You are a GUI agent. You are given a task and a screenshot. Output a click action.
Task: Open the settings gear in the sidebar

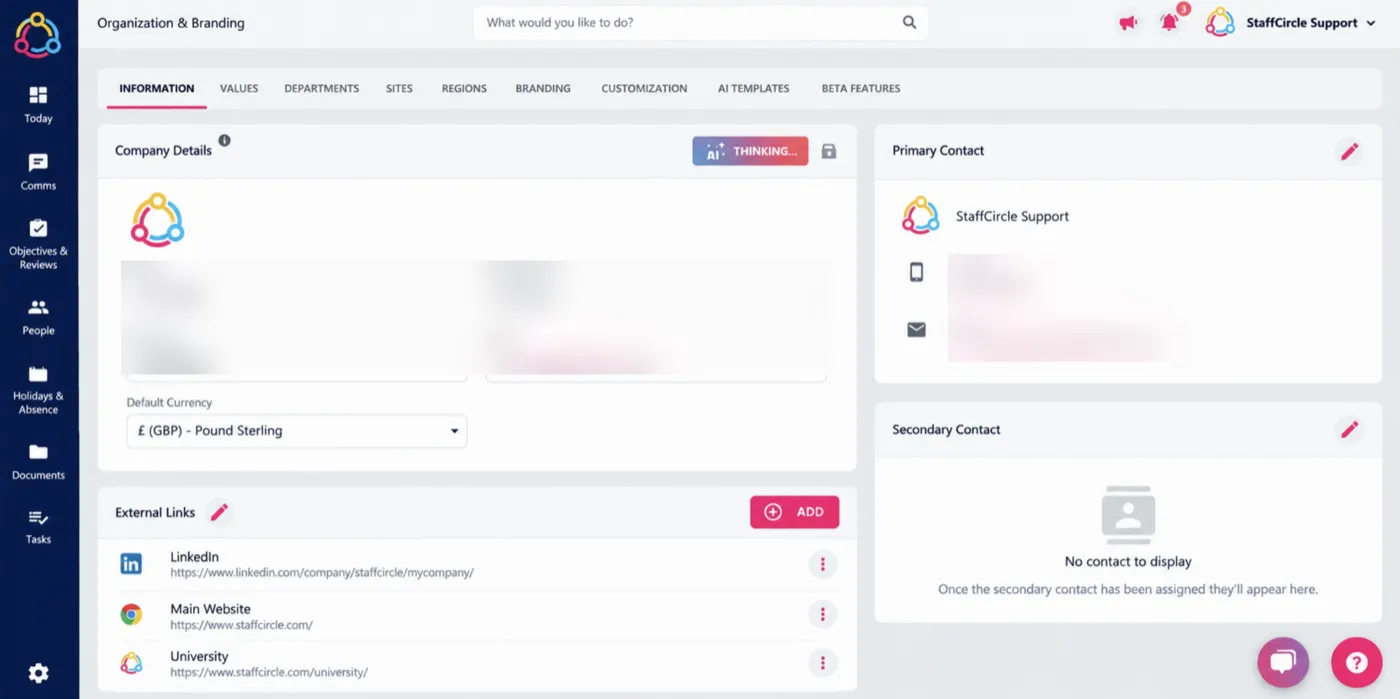(38, 673)
